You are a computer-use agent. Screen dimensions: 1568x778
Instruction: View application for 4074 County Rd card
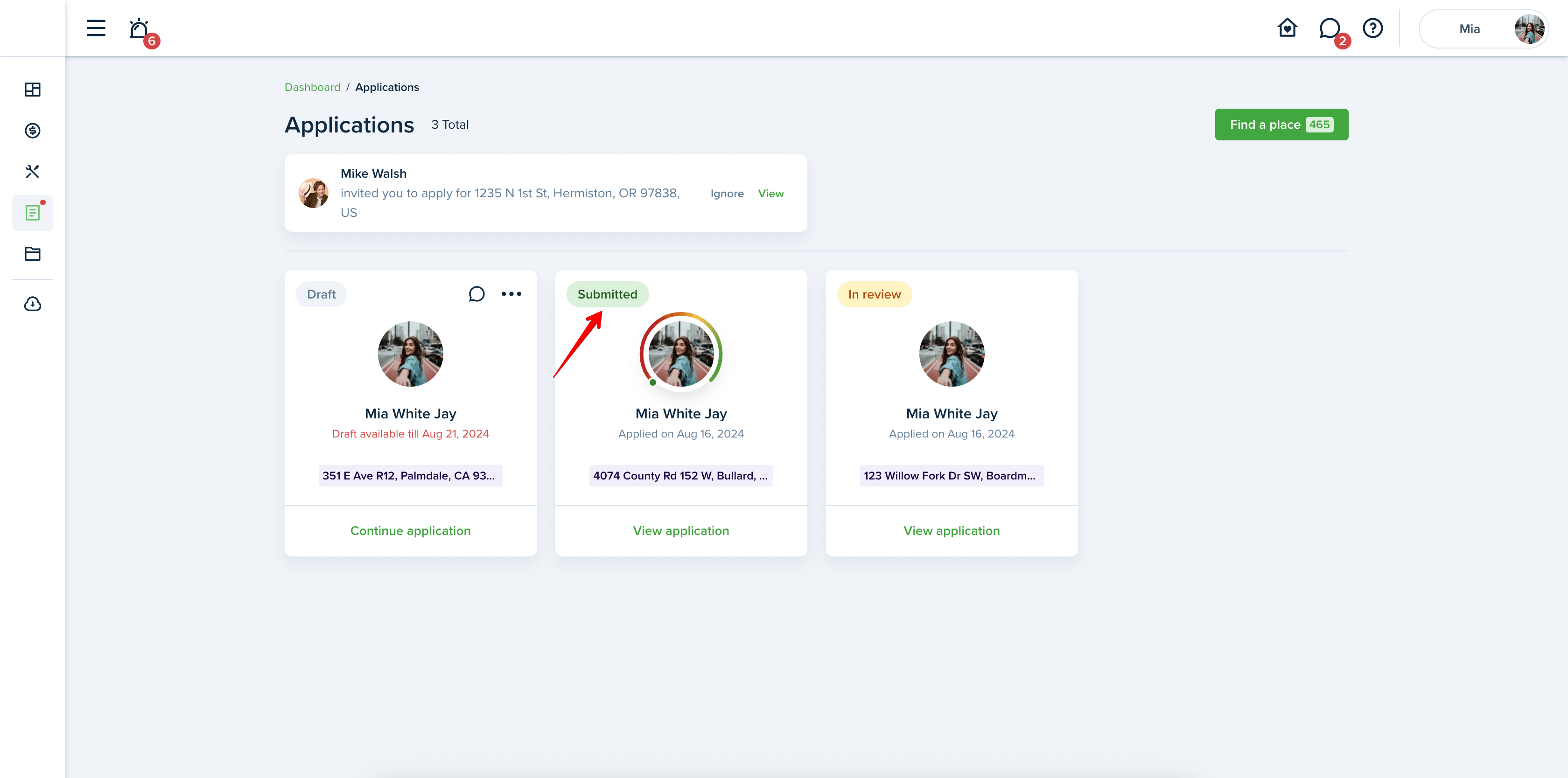pyautogui.click(x=680, y=531)
